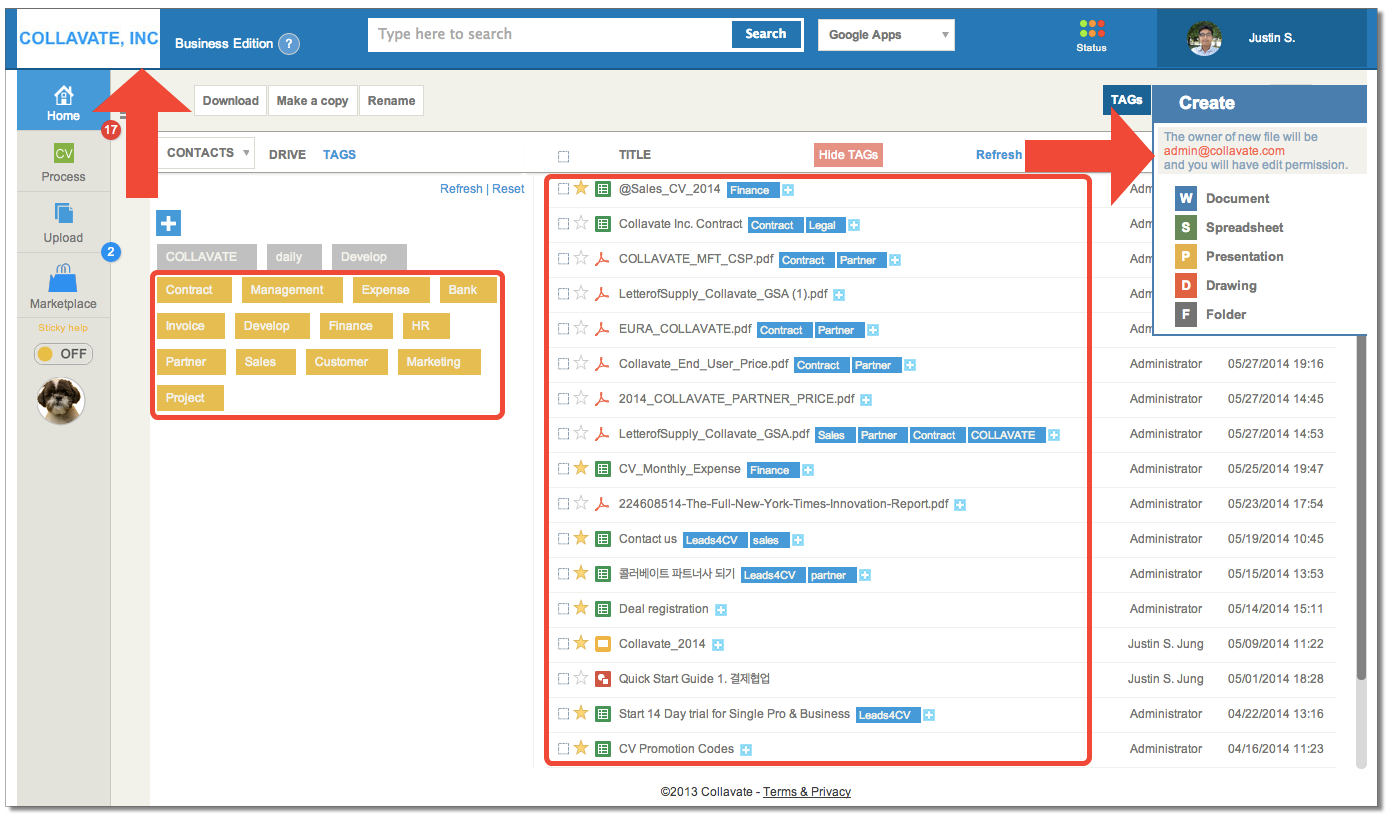Open the Upload sidebar icon
Image resolution: width=1394 pixels, height=825 pixels.
tap(64, 213)
